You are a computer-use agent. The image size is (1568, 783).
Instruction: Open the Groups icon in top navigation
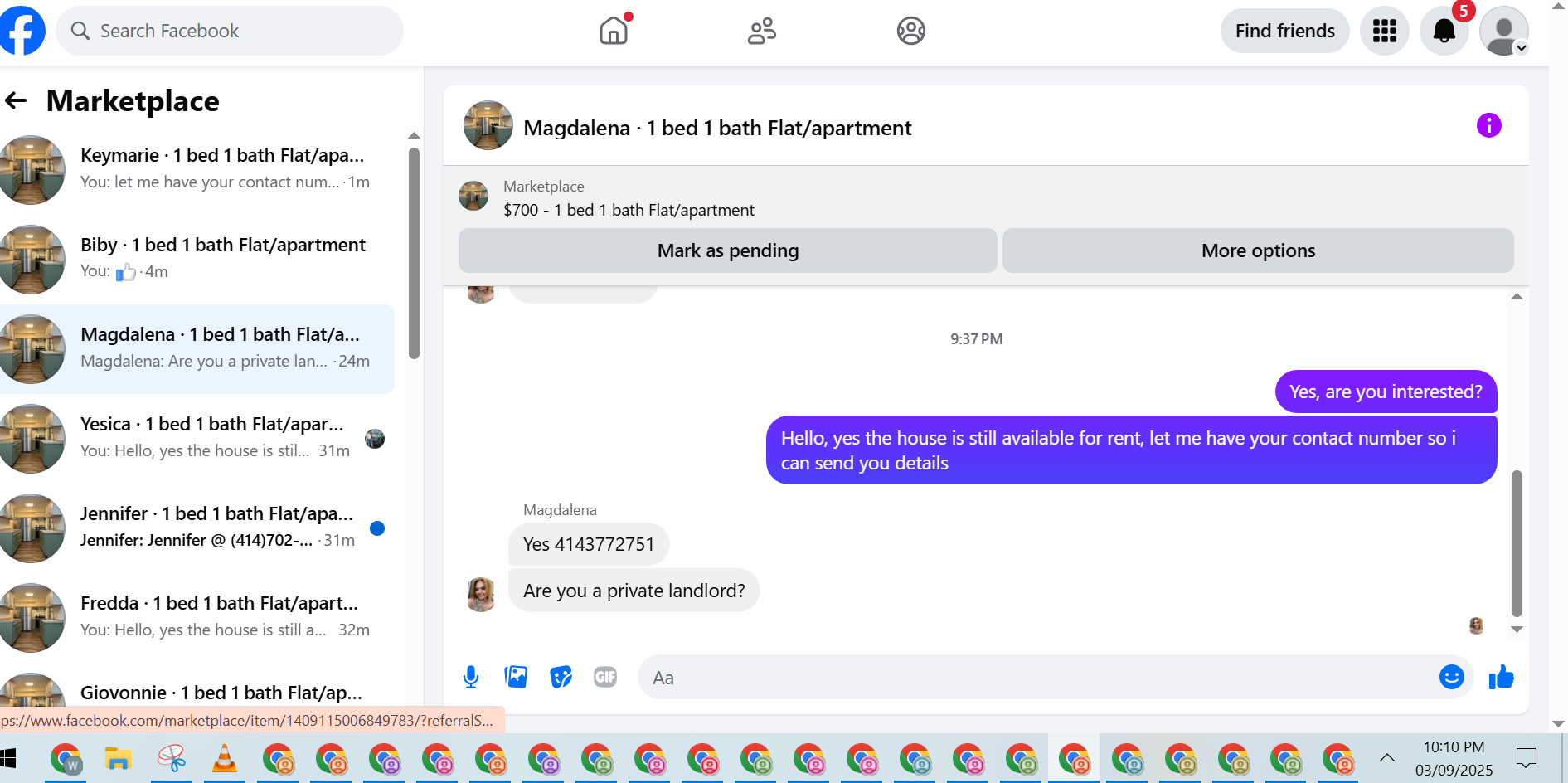pyautogui.click(x=910, y=31)
